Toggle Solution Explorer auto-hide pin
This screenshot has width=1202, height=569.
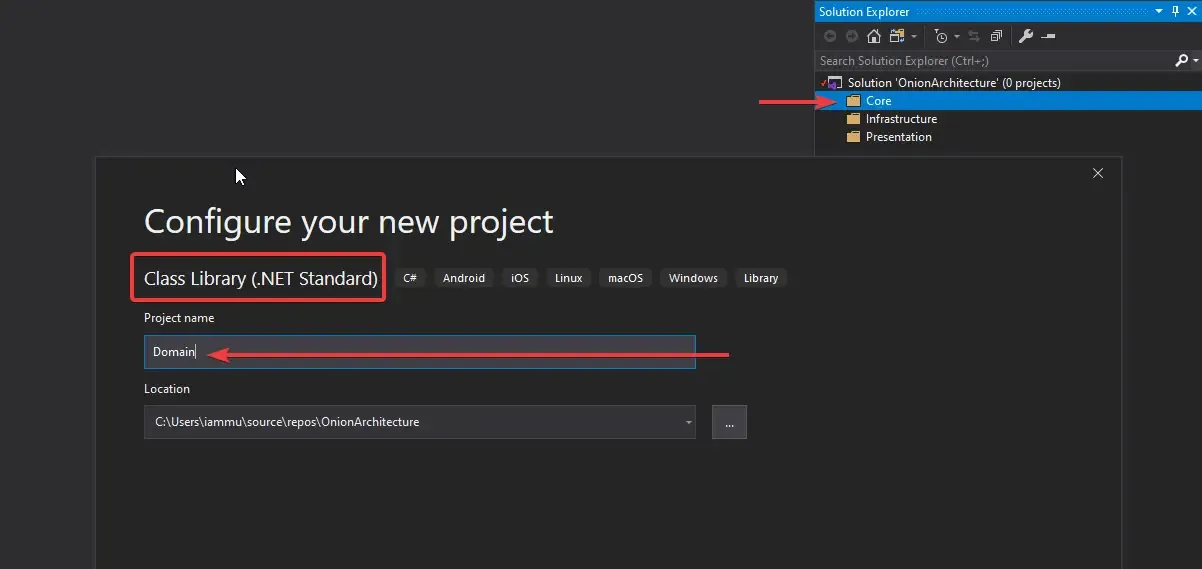coord(1176,12)
